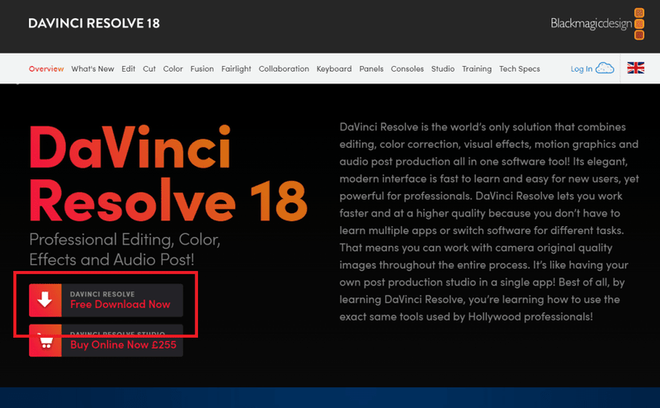Open the Fusion tab
Image resolution: width=660 pixels, height=408 pixels.
pos(202,69)
